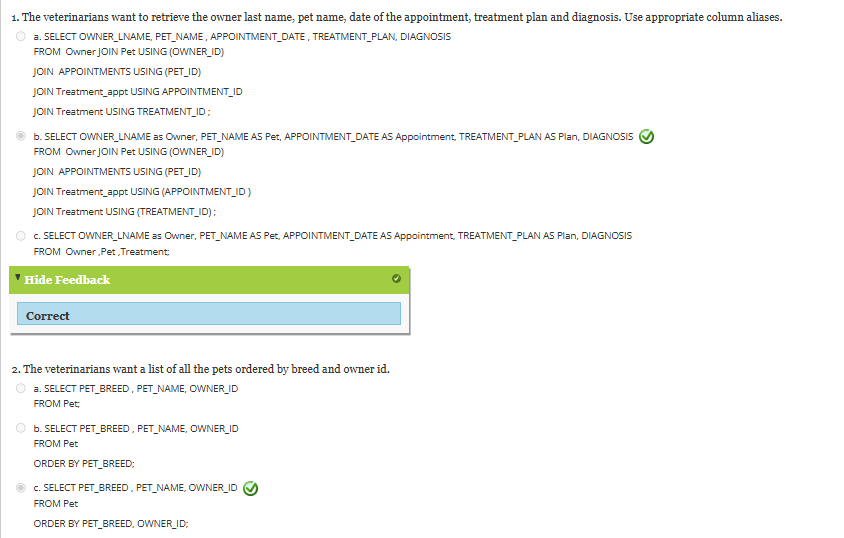Image resolution: width=844 pixels, height=538 pixels.
Task: Select radio button b for question 1
Action: click(21, 136)
